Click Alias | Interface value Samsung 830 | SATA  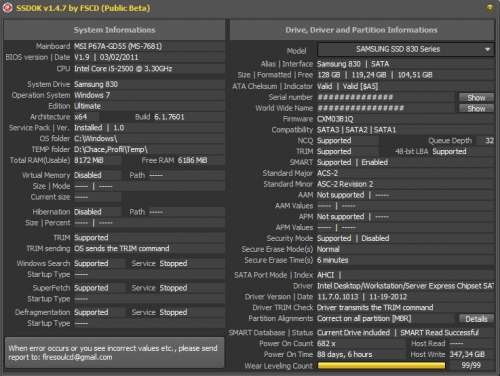click(353, 64)
